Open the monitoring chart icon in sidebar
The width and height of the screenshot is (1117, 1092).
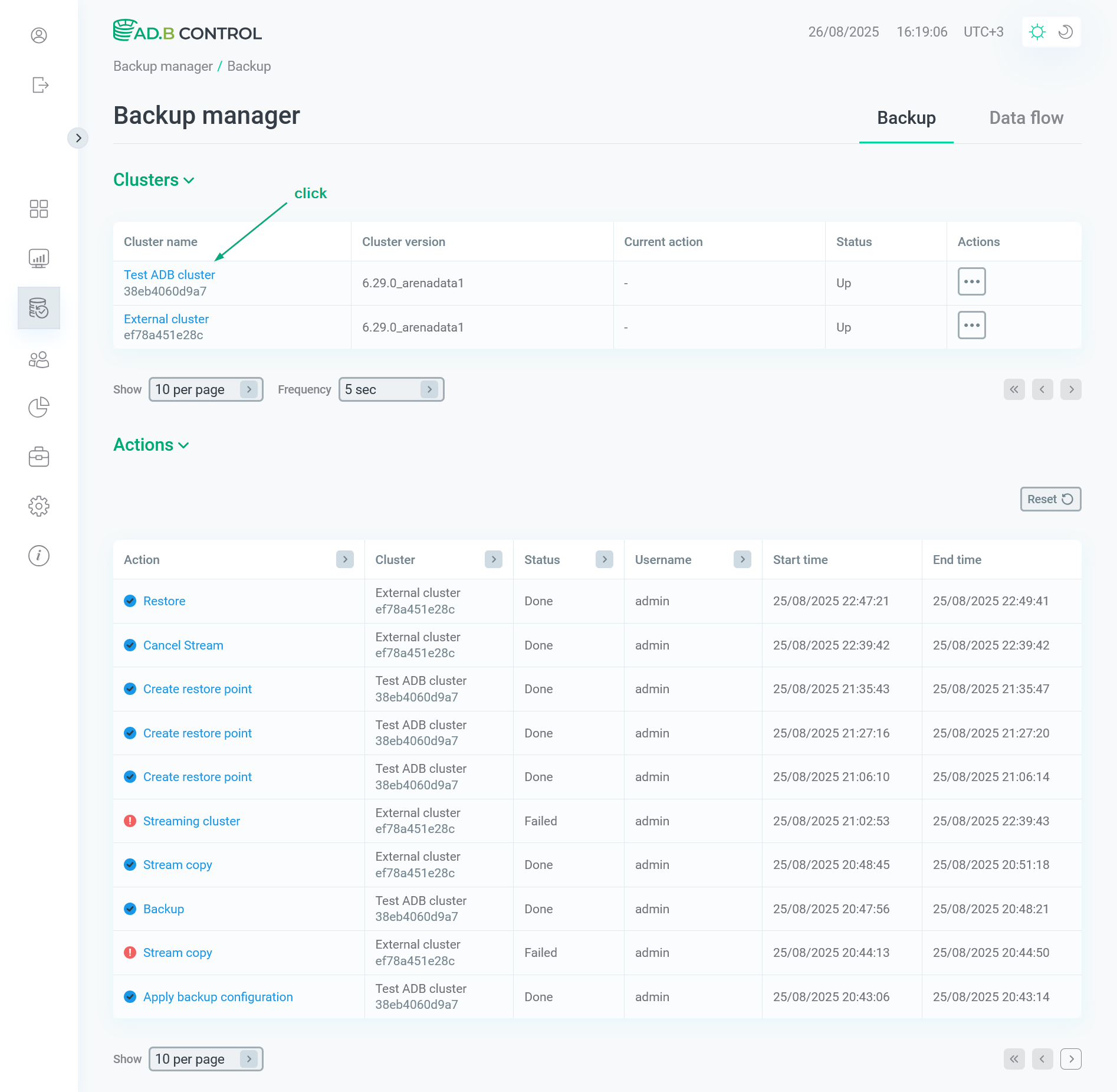39,258
